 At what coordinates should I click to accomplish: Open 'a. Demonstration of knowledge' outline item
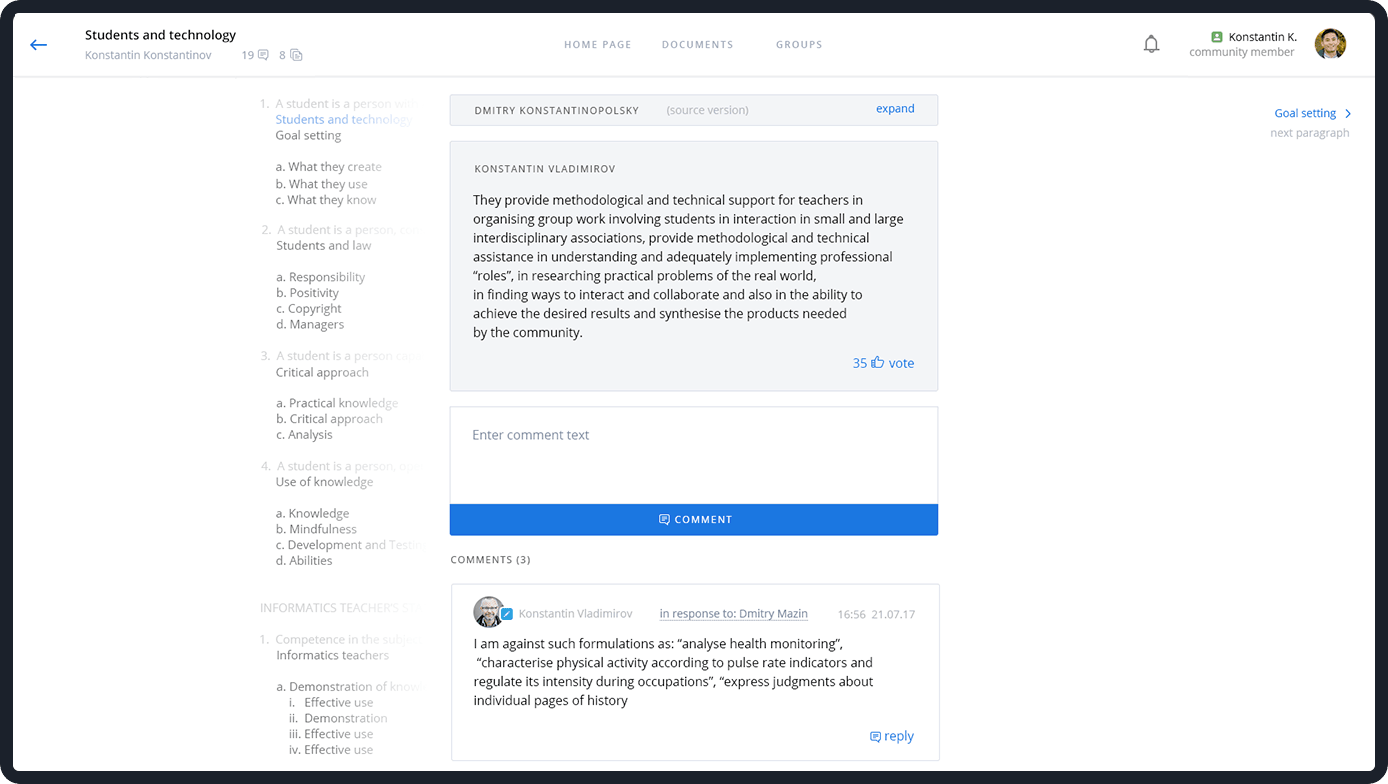pyautogui.click(x=350, y=687)
